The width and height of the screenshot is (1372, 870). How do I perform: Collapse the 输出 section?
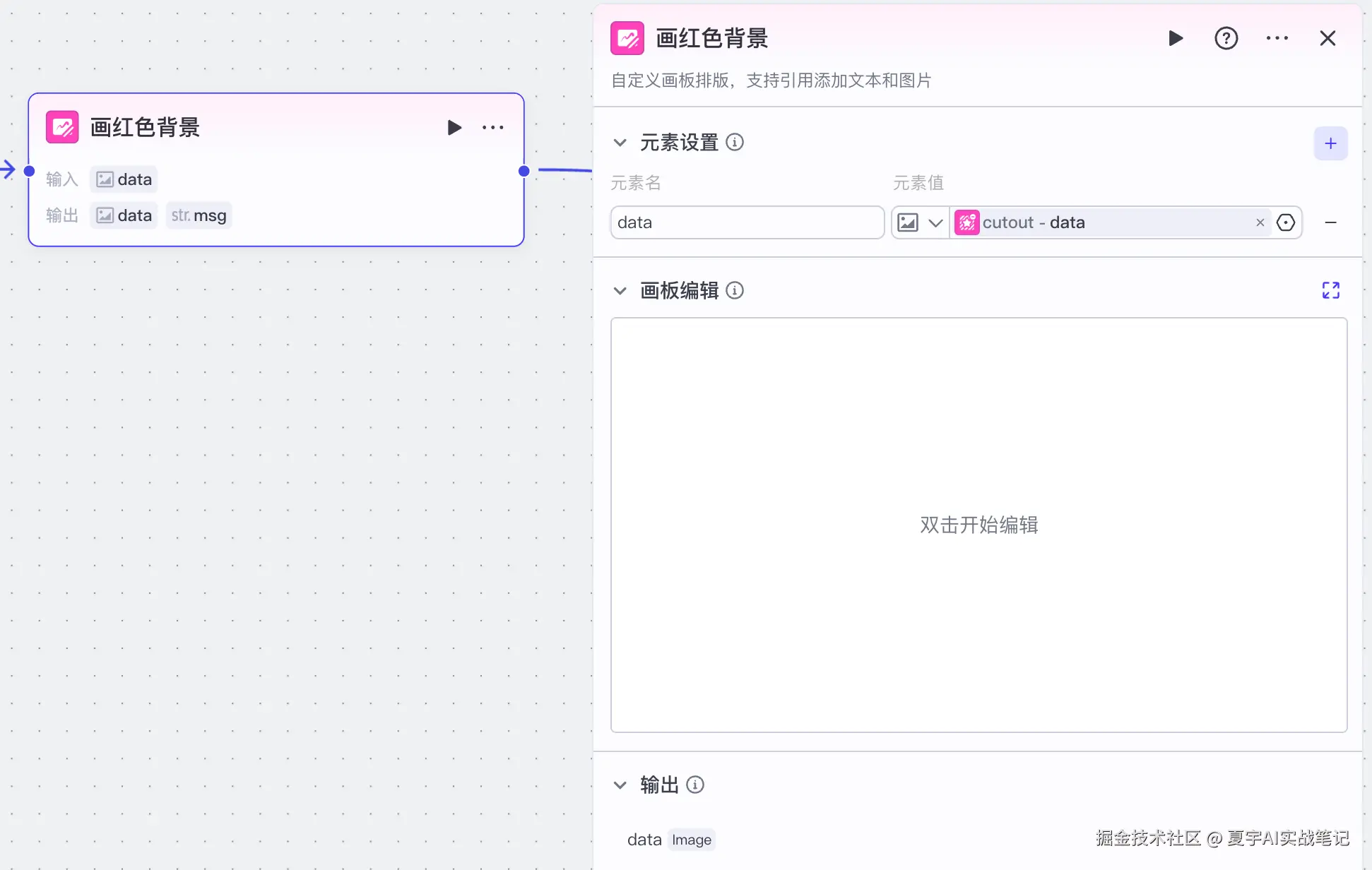click(x=620, y=785)
